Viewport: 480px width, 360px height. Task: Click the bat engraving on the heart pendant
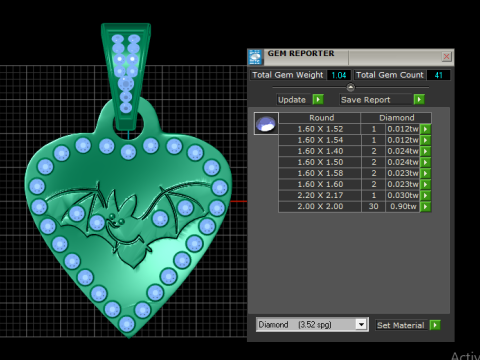click(127, 224)
